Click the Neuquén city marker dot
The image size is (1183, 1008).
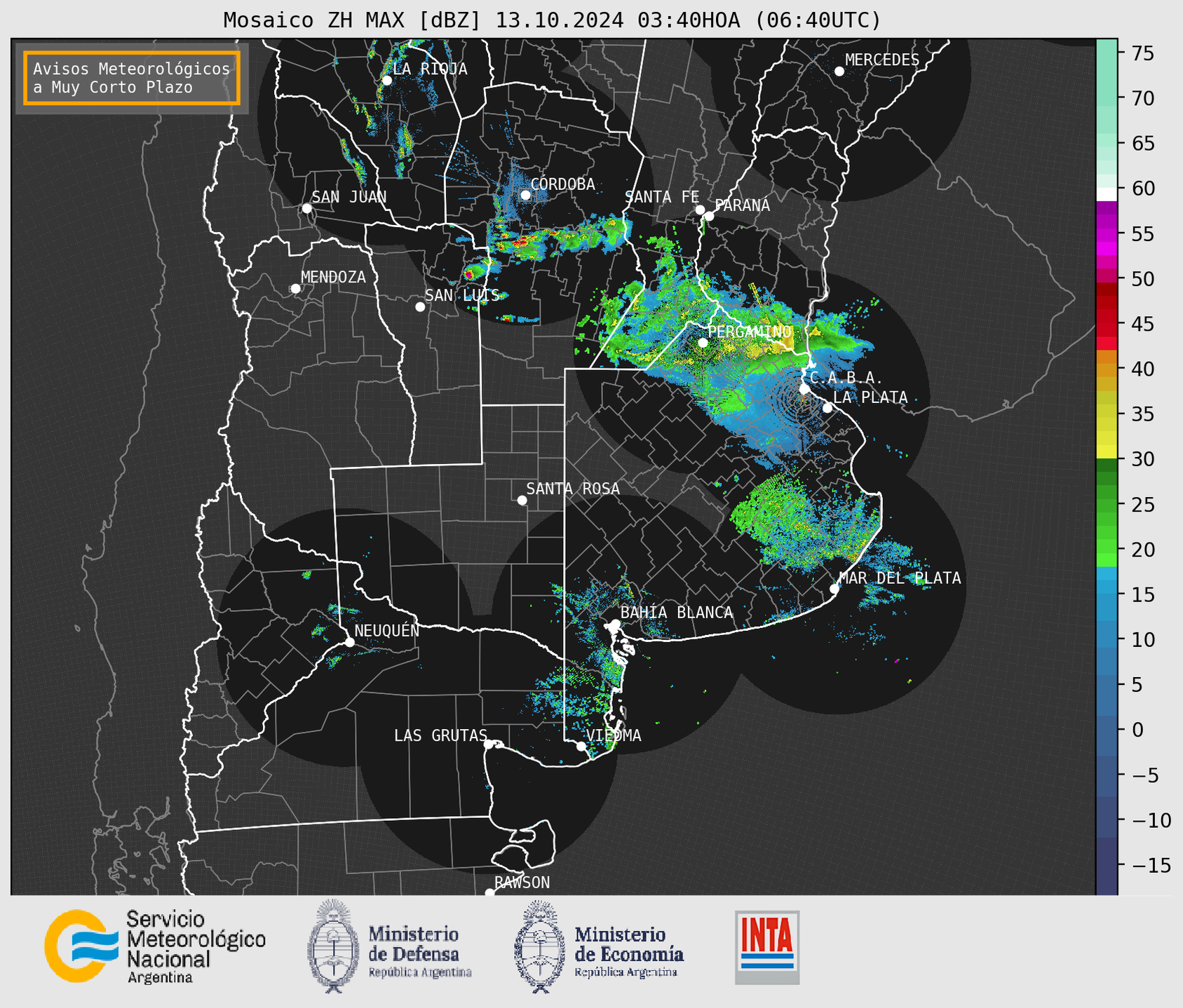pyautogui.click(x=349, y=642)
